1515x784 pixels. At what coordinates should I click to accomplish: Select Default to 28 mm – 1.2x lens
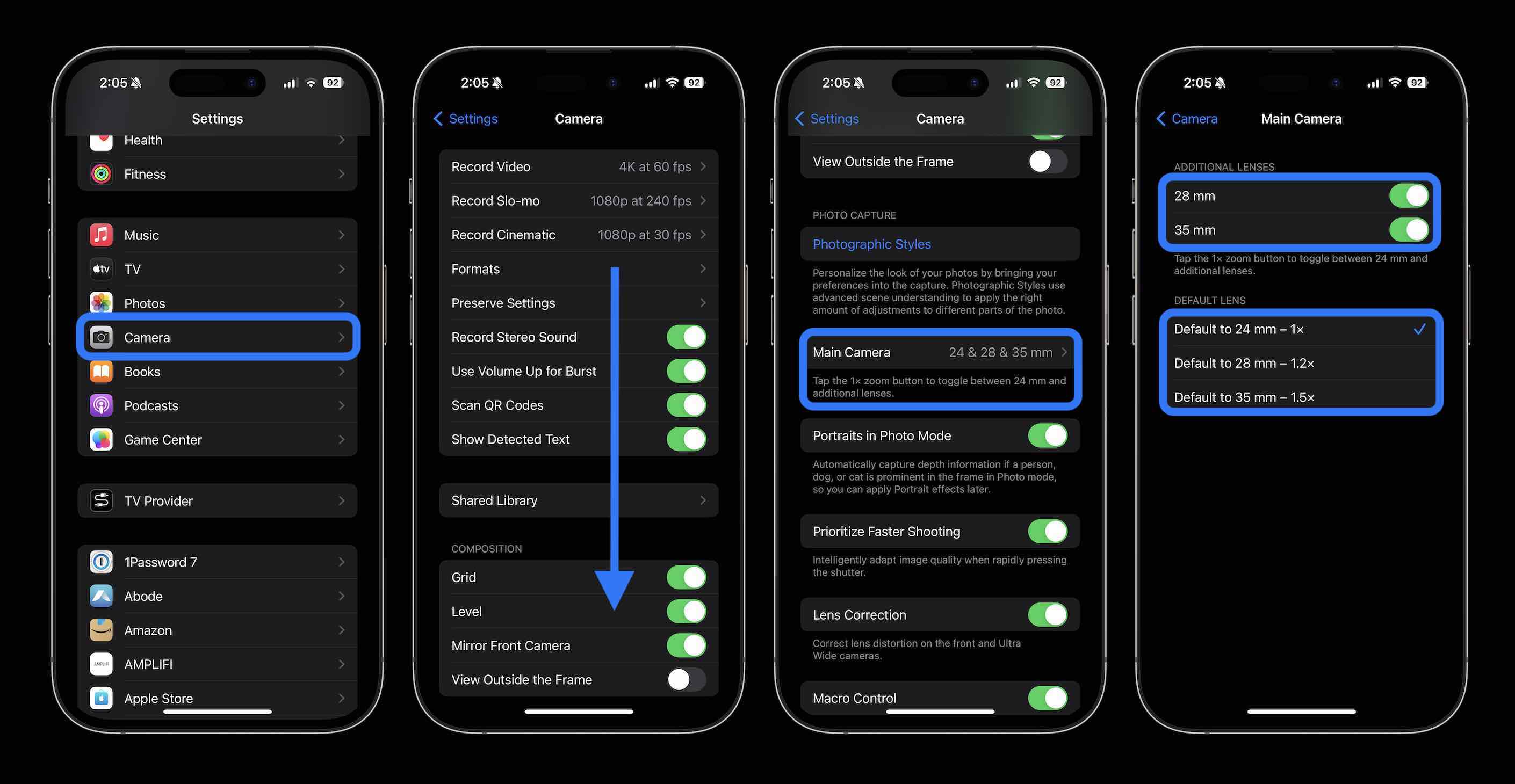point(1296,362)
